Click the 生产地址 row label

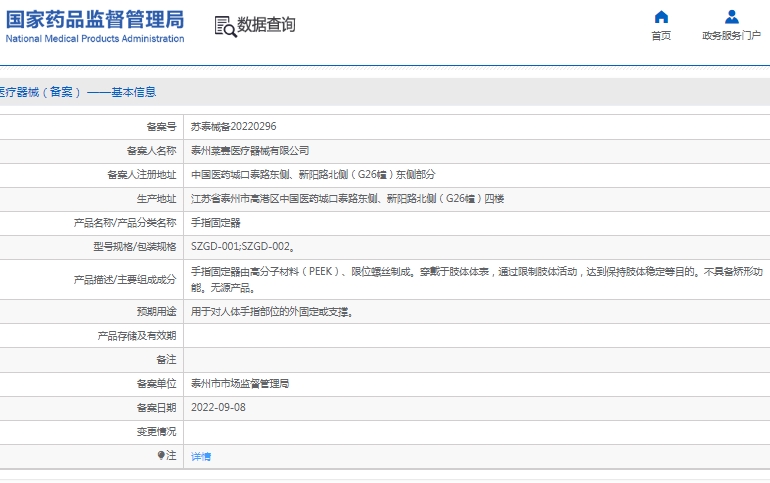tap(157, 199)
